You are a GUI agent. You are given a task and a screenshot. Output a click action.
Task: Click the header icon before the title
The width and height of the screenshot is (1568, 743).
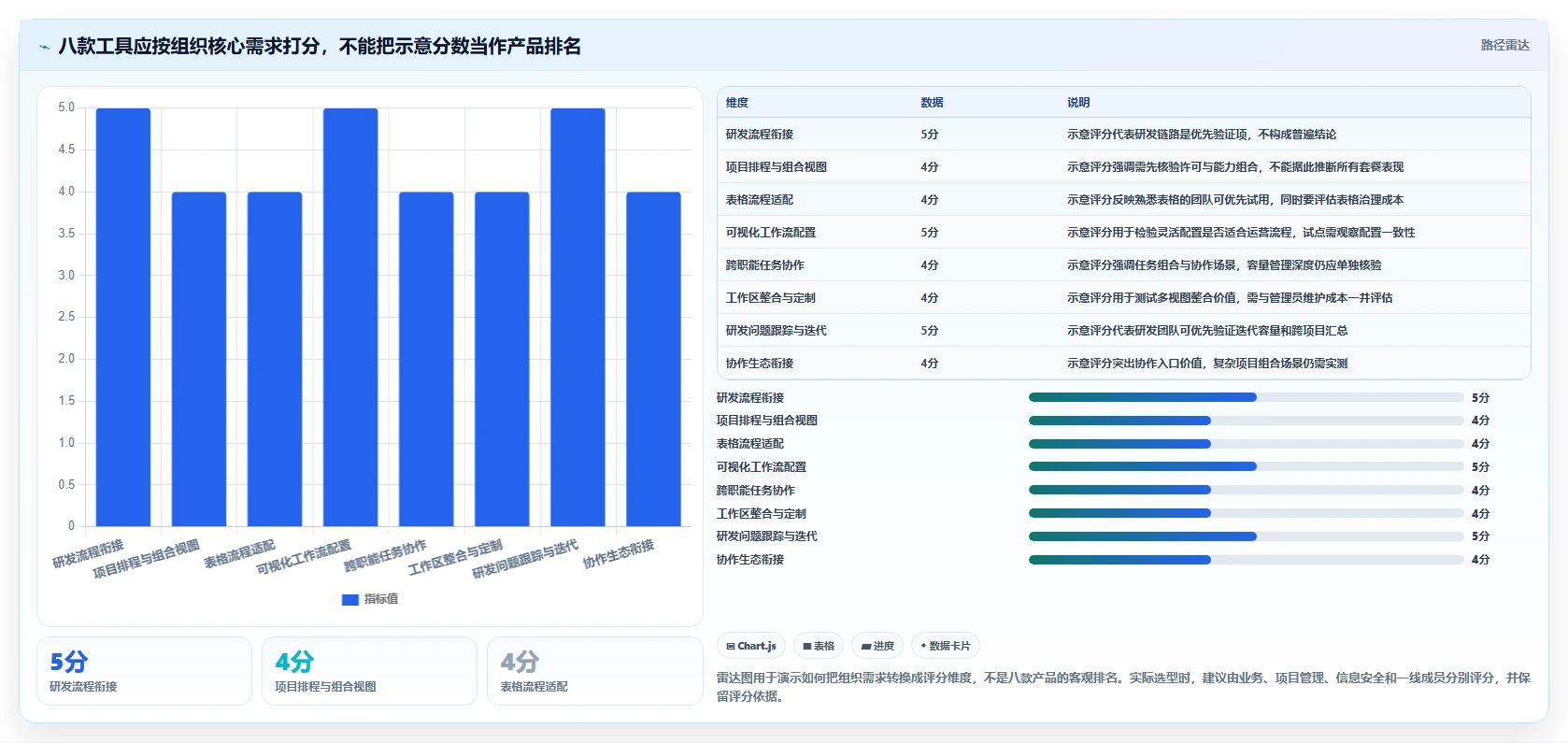coord(44,47)
